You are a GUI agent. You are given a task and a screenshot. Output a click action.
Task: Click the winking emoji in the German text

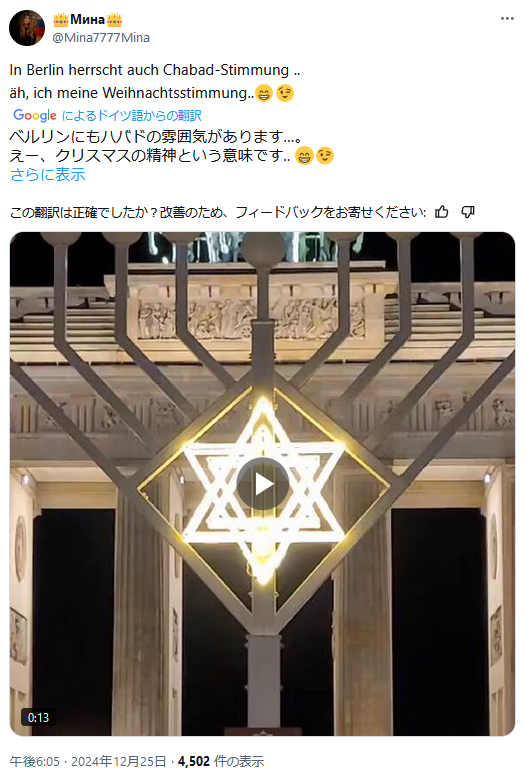coord(285,93)
